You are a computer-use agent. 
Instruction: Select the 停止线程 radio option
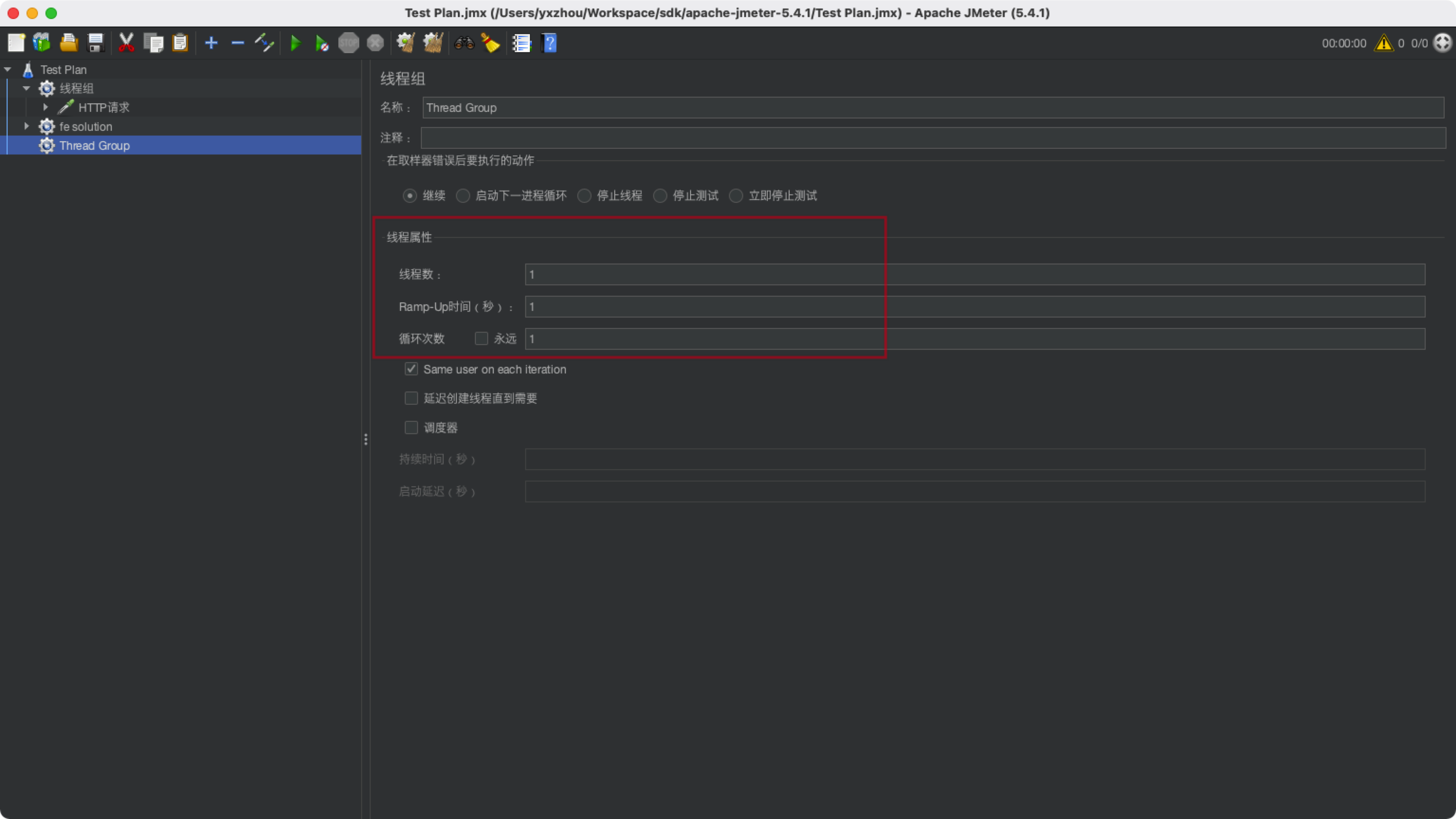(x=584, y=196)
